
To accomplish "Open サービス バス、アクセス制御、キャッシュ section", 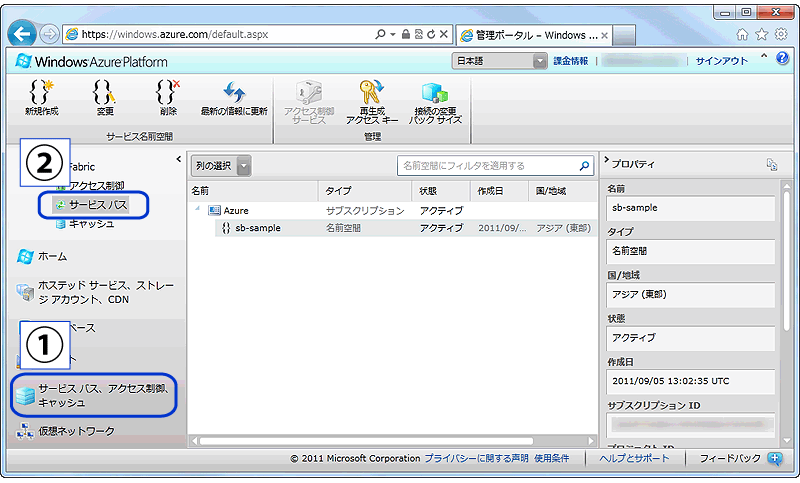I will (94, 395).
